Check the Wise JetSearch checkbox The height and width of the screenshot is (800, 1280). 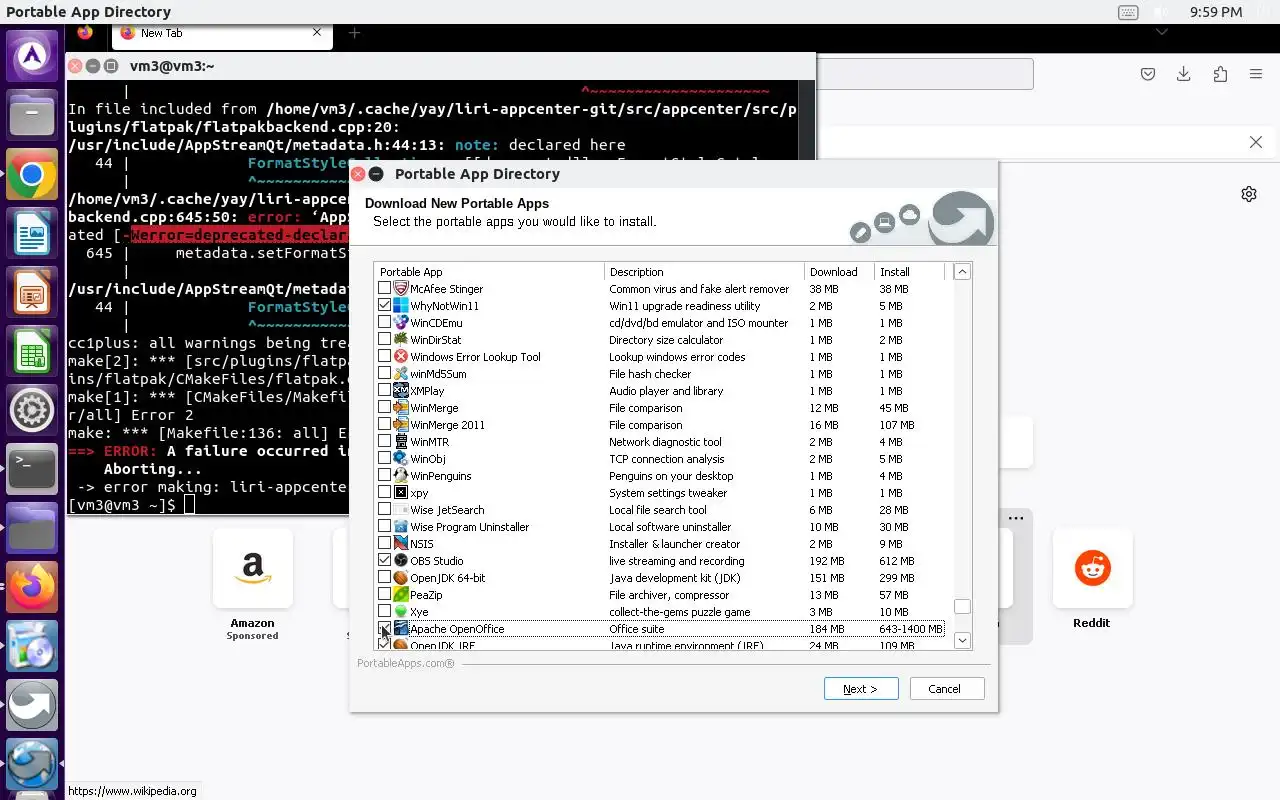[384, 510]
